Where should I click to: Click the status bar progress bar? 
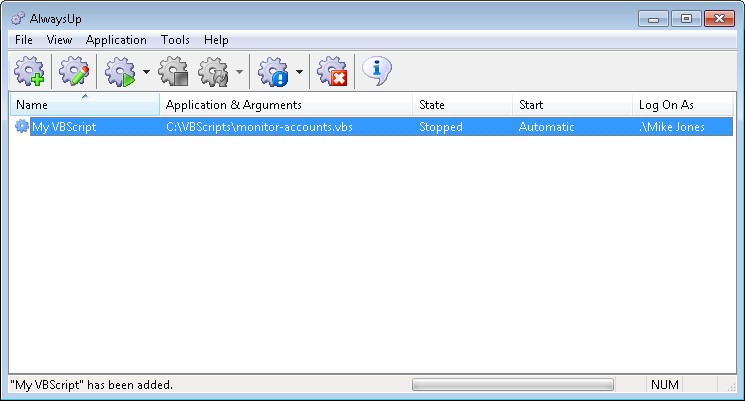(513, 384)
